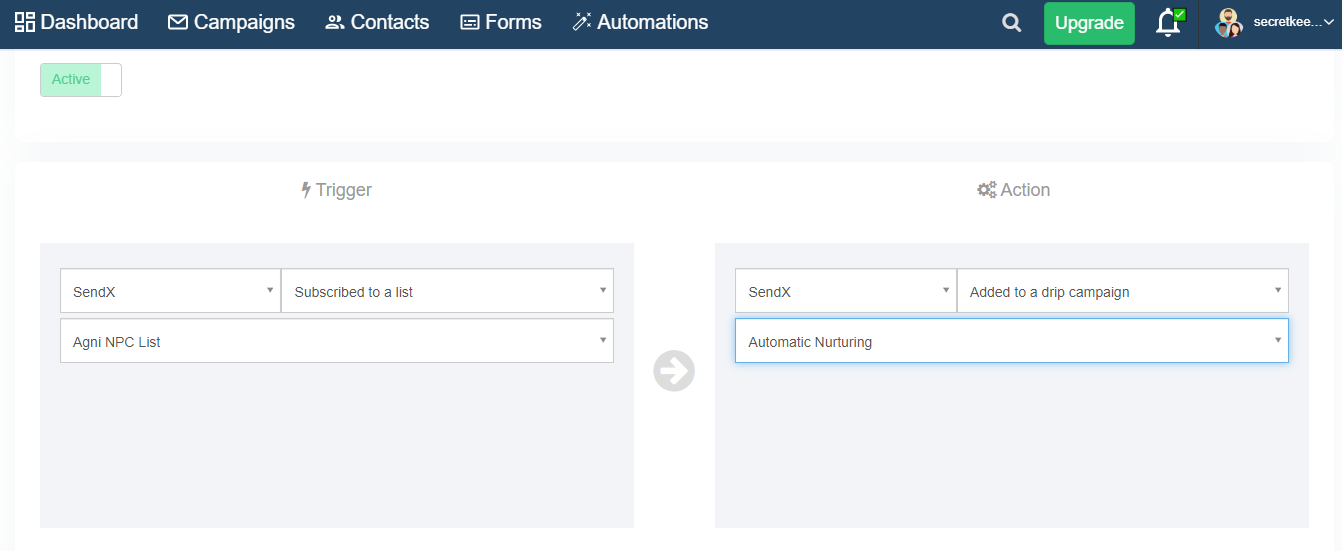Open the Automations menu item
The image size is (1342, 551).
(652, 22)
